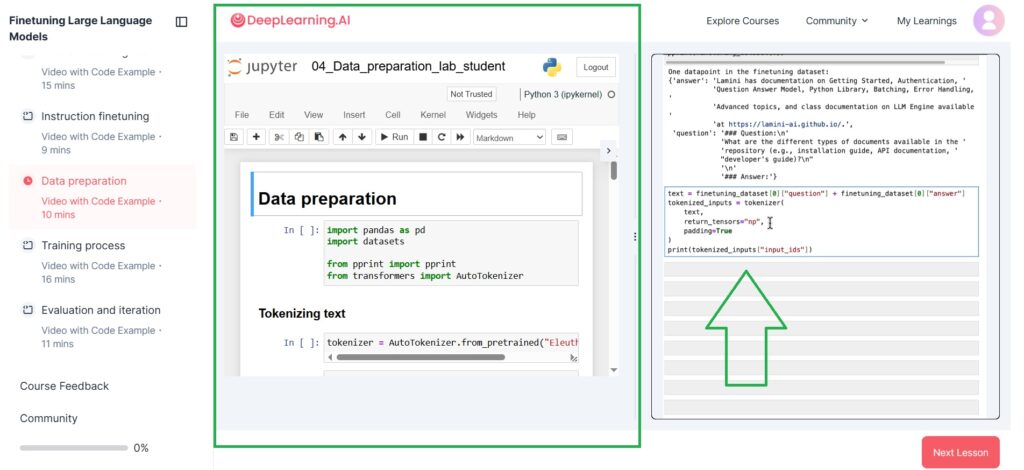Cut the selected cell with the scissors icon
This screenshot has width=1024, height=470.
pos(280,137)
